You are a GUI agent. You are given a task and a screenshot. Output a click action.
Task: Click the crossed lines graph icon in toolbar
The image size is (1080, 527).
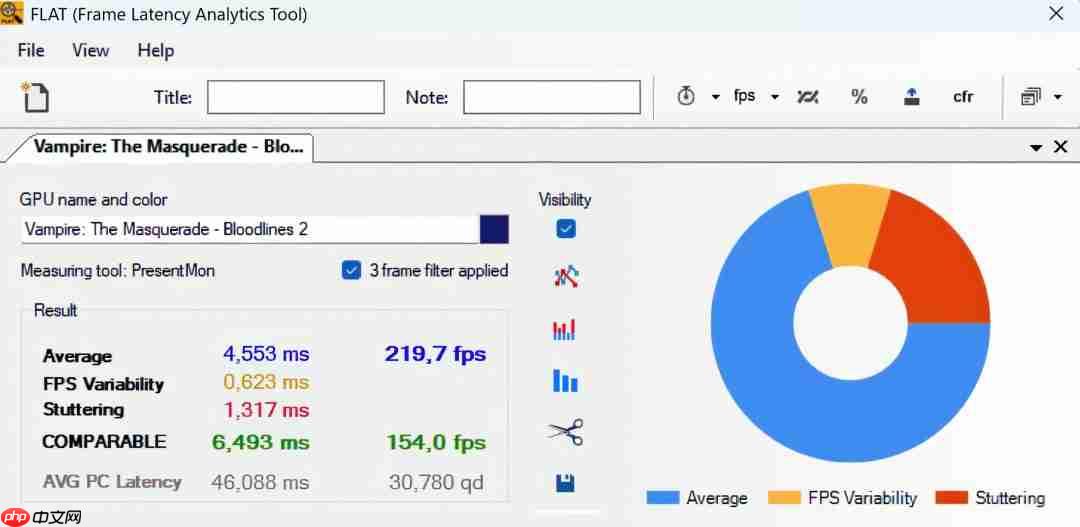tap(808, 97)
